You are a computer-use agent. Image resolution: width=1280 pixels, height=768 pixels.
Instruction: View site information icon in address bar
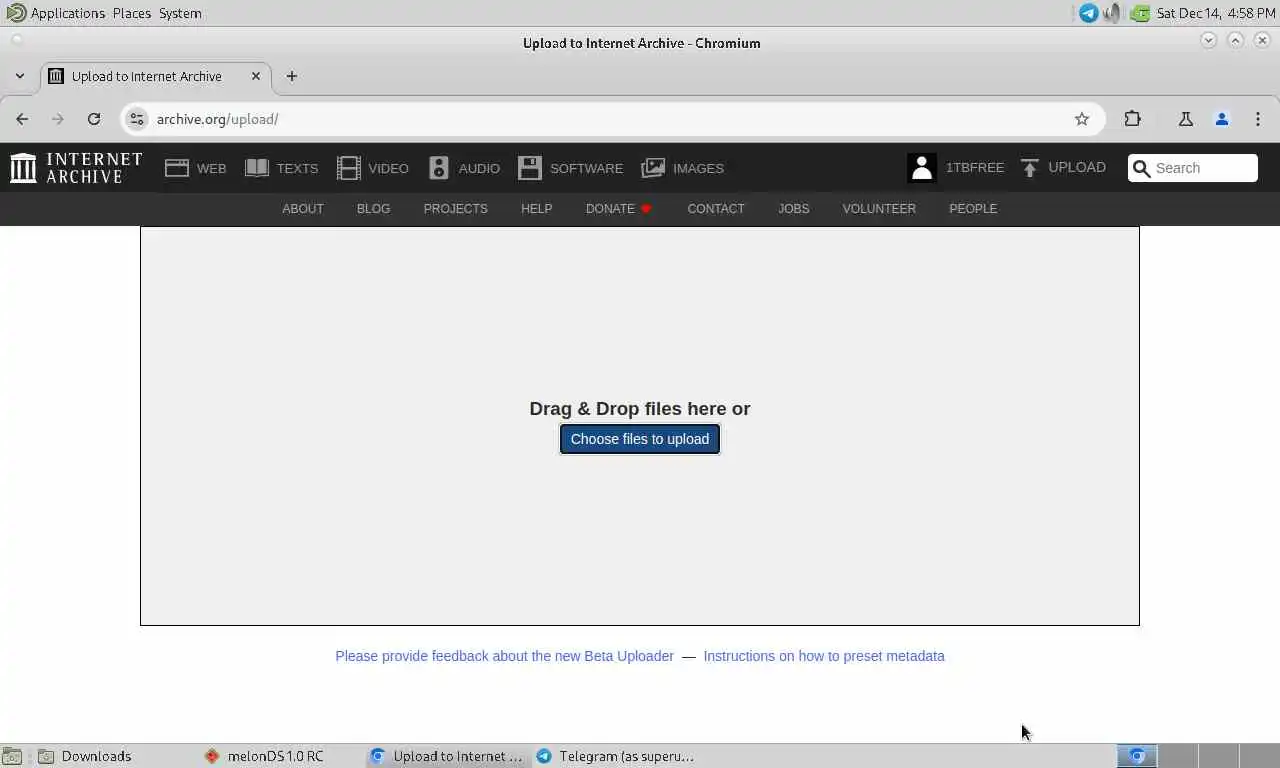pyautogui.click(x=137, y=119)
